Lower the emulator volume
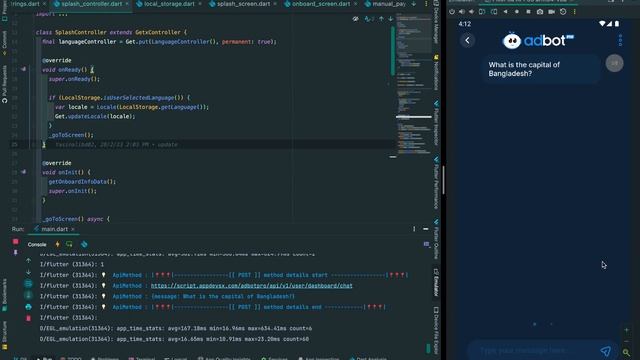The image size is (640, 360). click(471, 12)
